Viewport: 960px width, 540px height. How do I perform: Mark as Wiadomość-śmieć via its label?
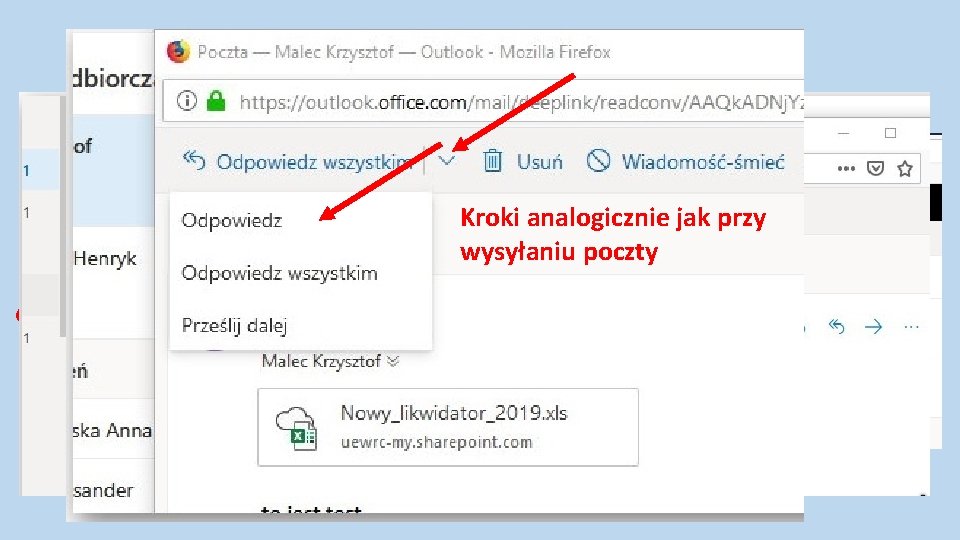pyautogui.click(x=703, y=162)
